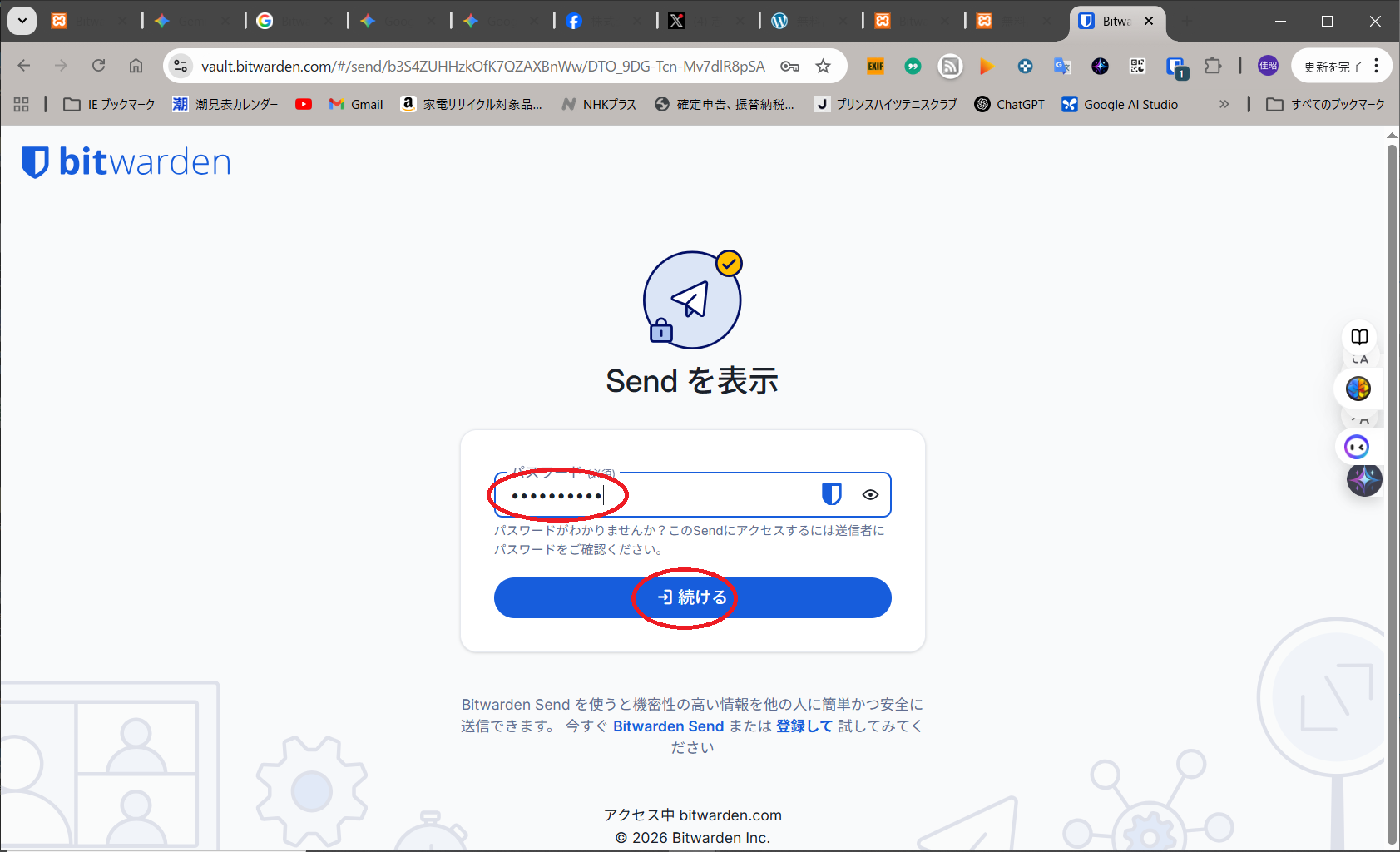The width and height of the screenshot is (1400, 852).
Task: Toggle password visibility with the eye icon
Action: [870, 494]
